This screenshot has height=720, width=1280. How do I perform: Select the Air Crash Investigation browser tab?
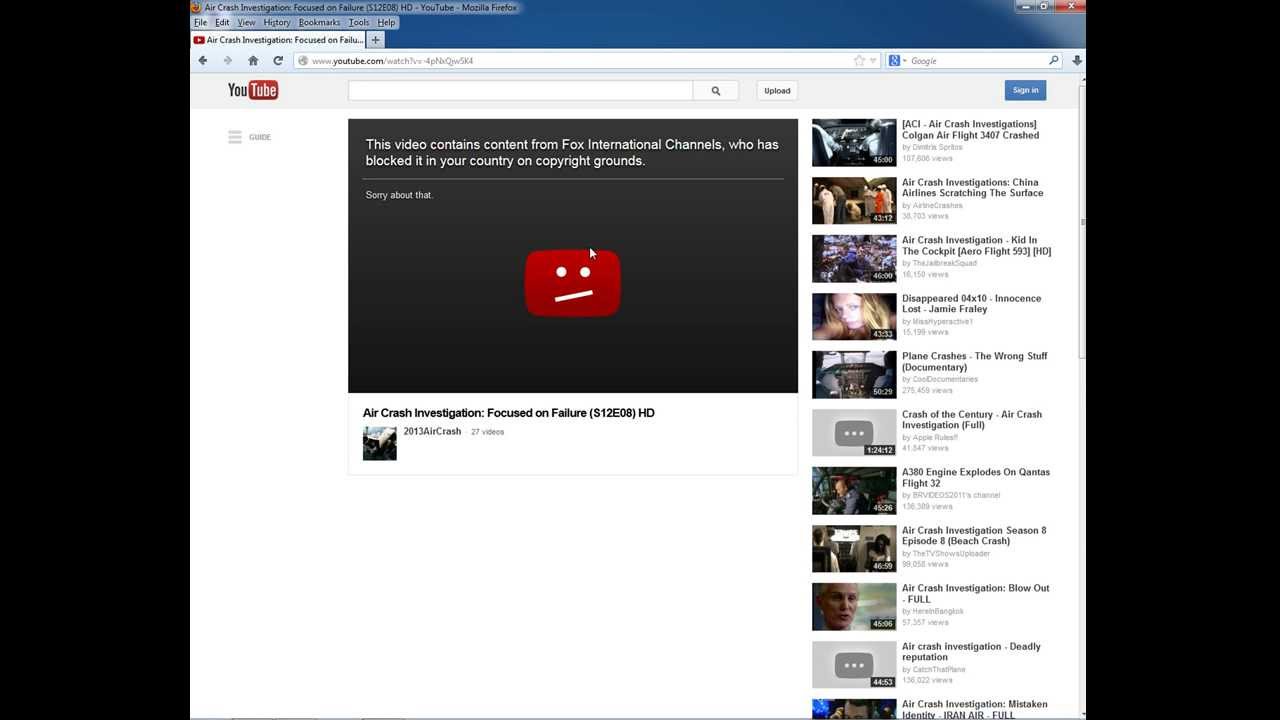[278, 40]
